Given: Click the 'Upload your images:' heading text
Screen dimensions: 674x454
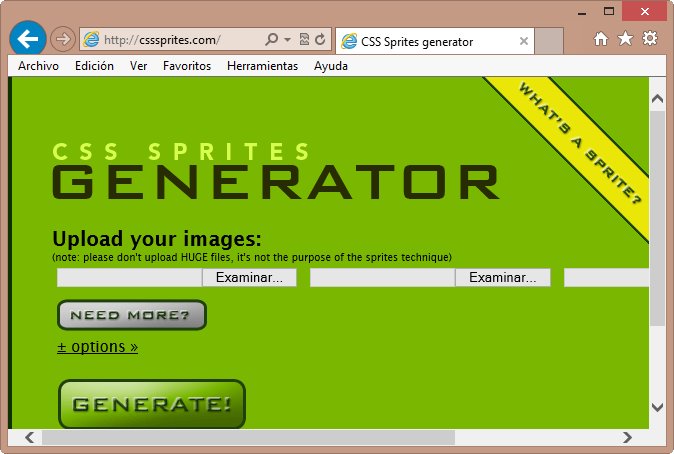Looking at the screenshot, I should click(x=157, y=239).
